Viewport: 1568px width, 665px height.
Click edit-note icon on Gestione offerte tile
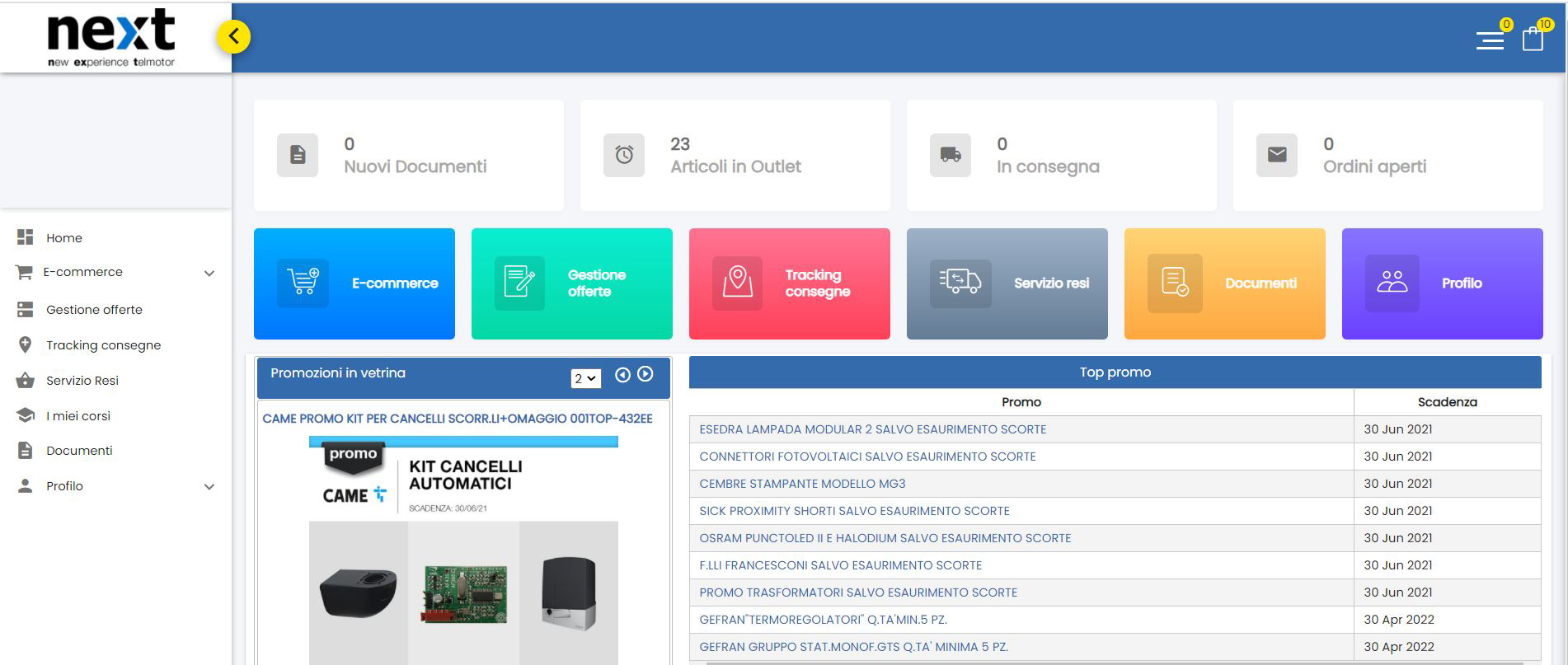click(x=519, y=283)
